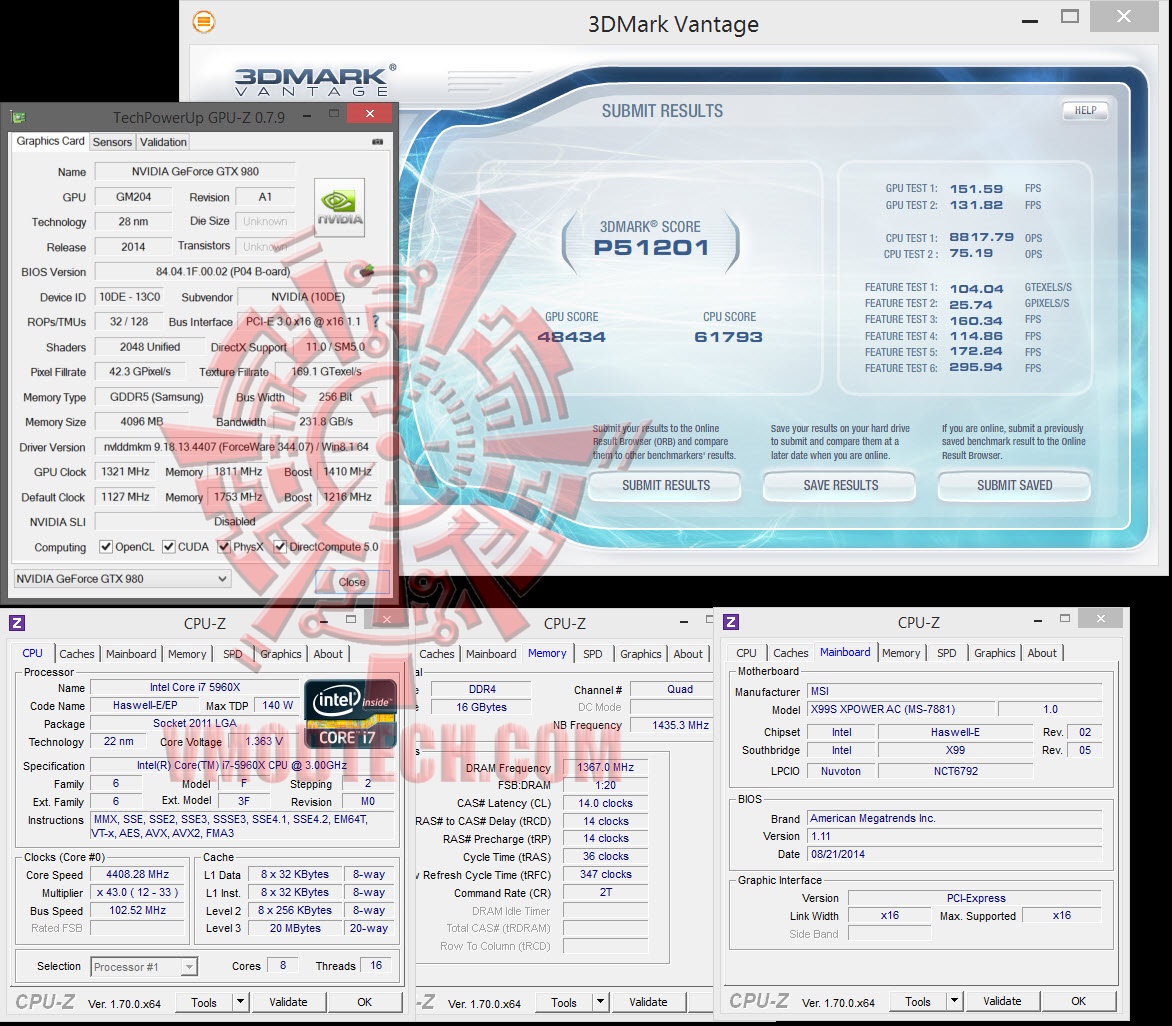Open the Tools dropdown arrow in CPU window

[240, 1002]
